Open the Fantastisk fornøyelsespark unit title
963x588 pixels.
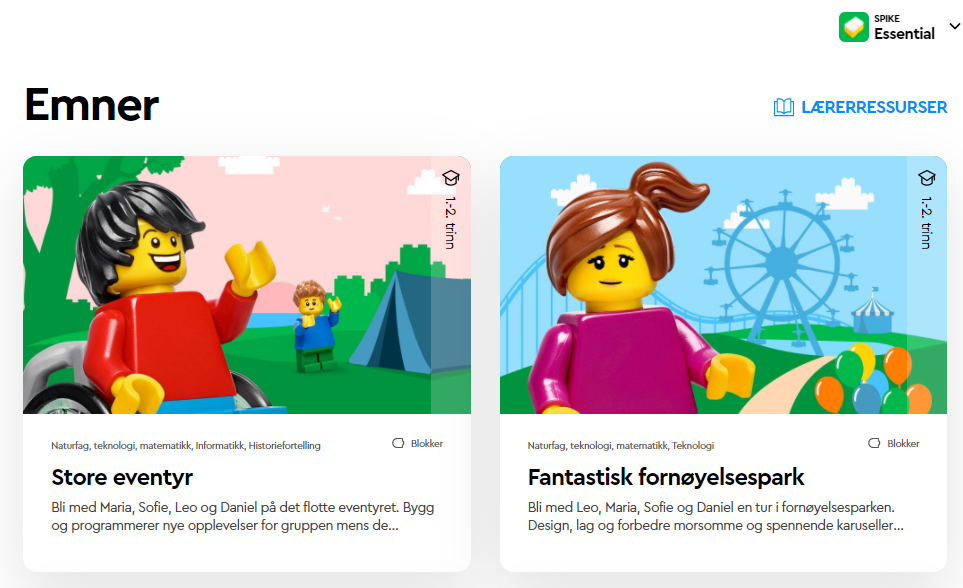click(666, 477)
